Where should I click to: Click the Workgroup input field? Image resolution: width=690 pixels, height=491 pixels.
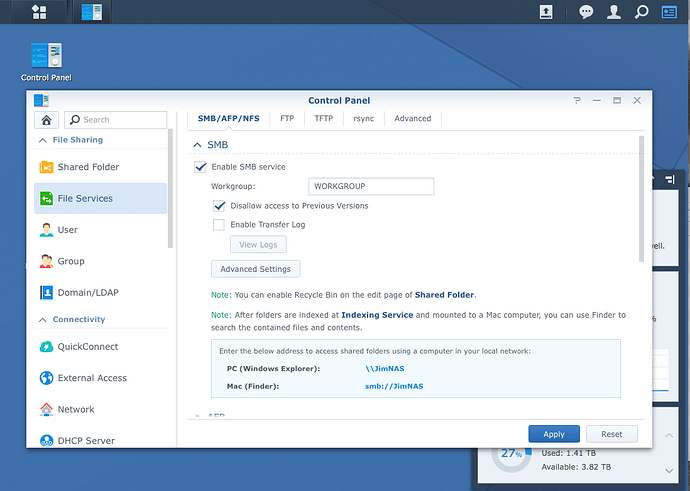(x=371, y=187)
